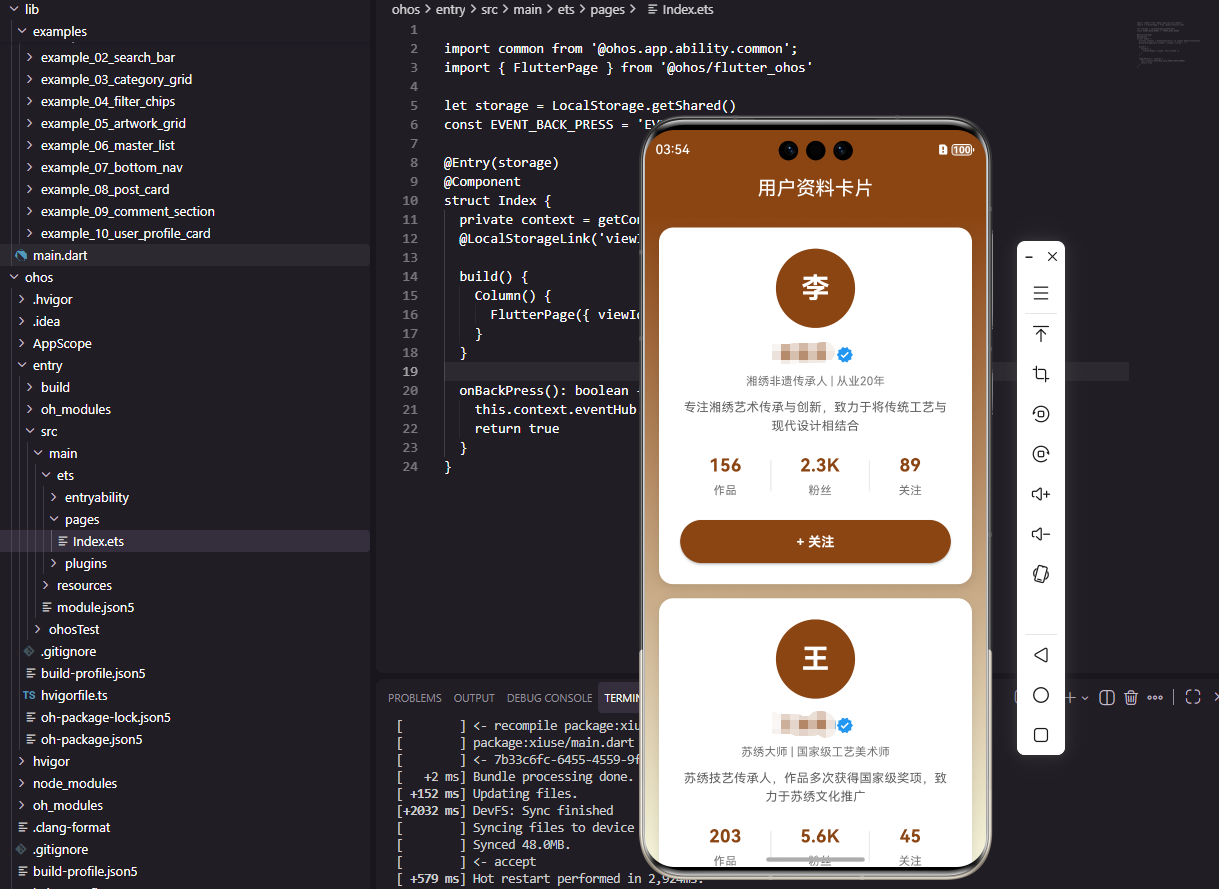Screen dimensions: 1219x889
Task: Click the diamond icon of entry .gitignore
Action: [29, 651]
